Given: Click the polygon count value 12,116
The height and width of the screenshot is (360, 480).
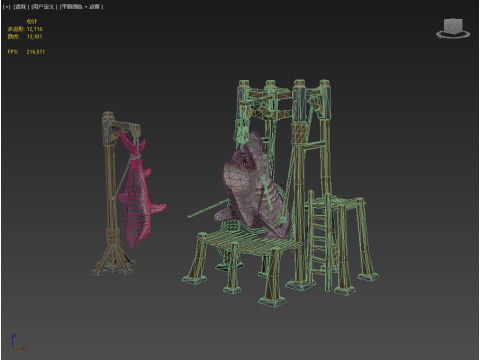Looking at the screenshot, I should coord(35,29).
